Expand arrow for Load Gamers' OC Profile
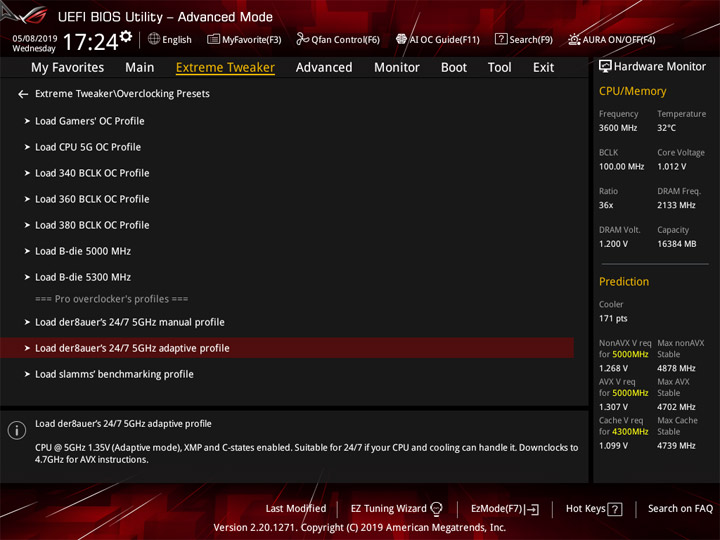The height and width of the screenshot is (540, 720). [27, 121]
